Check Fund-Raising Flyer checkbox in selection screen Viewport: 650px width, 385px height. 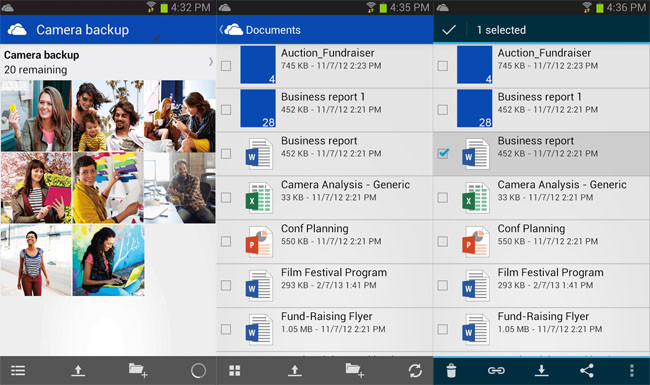[443, 329]
